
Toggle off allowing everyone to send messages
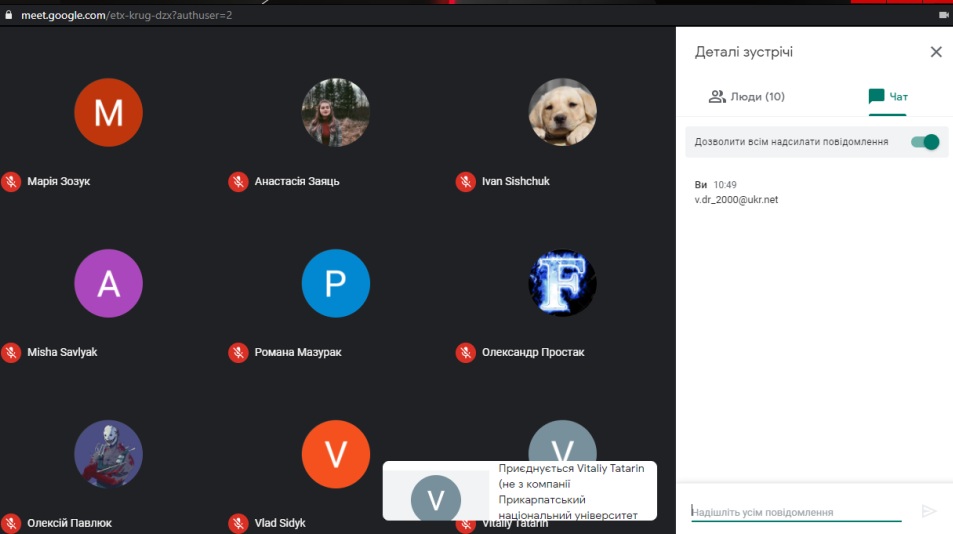[925, 142]
